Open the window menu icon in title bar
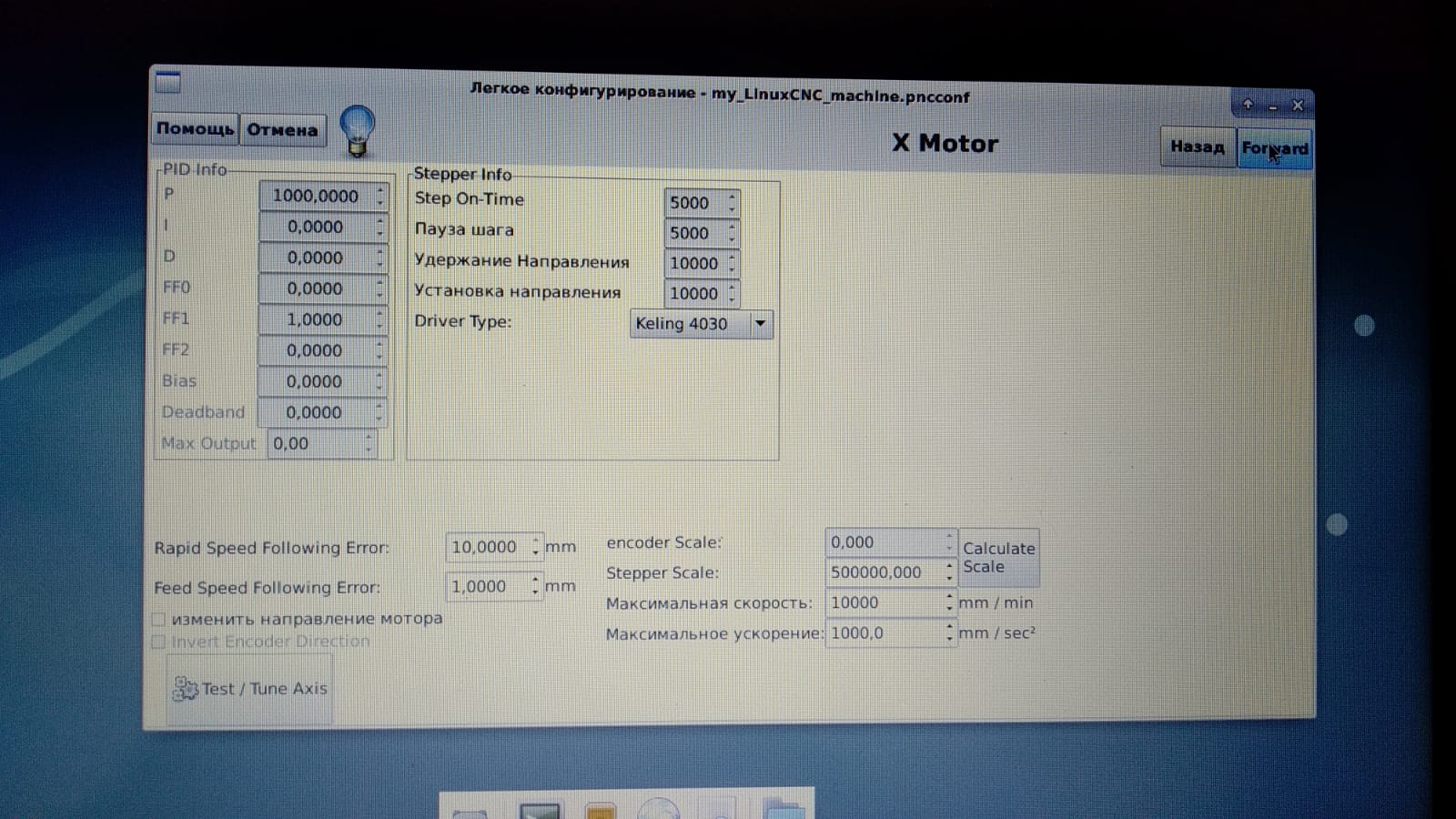1456x819 pixels. coord(167,82)
